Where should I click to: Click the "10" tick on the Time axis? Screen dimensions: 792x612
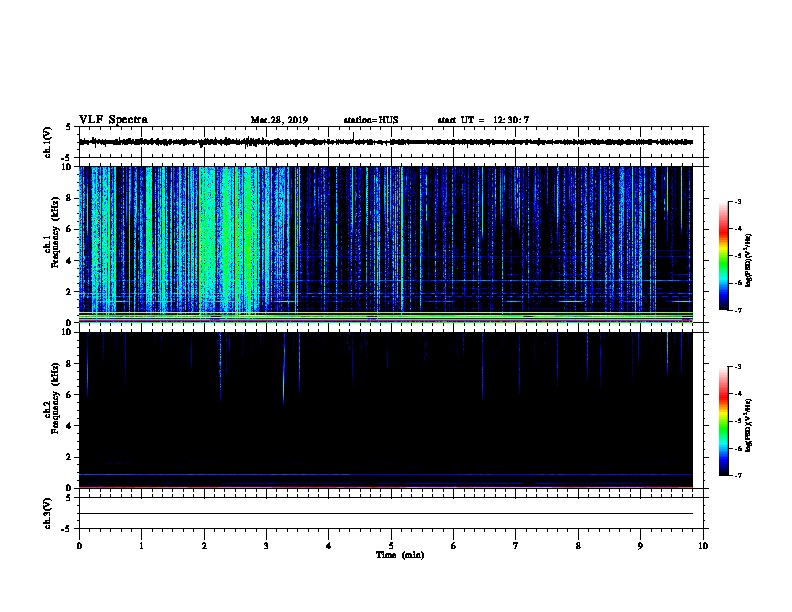[703, 545]
